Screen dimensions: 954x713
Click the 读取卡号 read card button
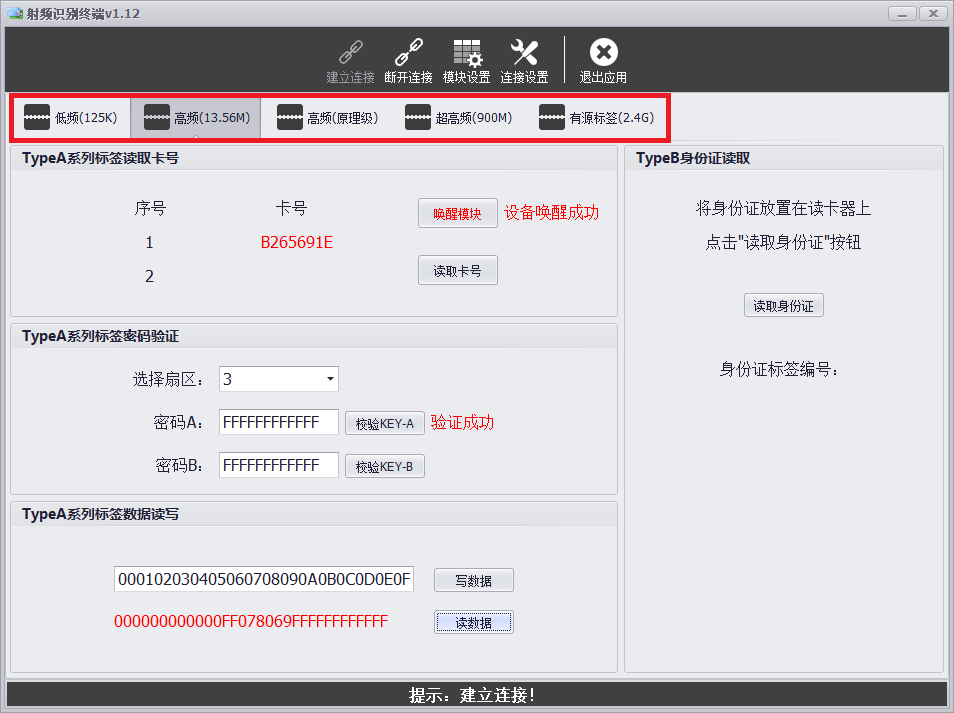[x=457, y=270]
